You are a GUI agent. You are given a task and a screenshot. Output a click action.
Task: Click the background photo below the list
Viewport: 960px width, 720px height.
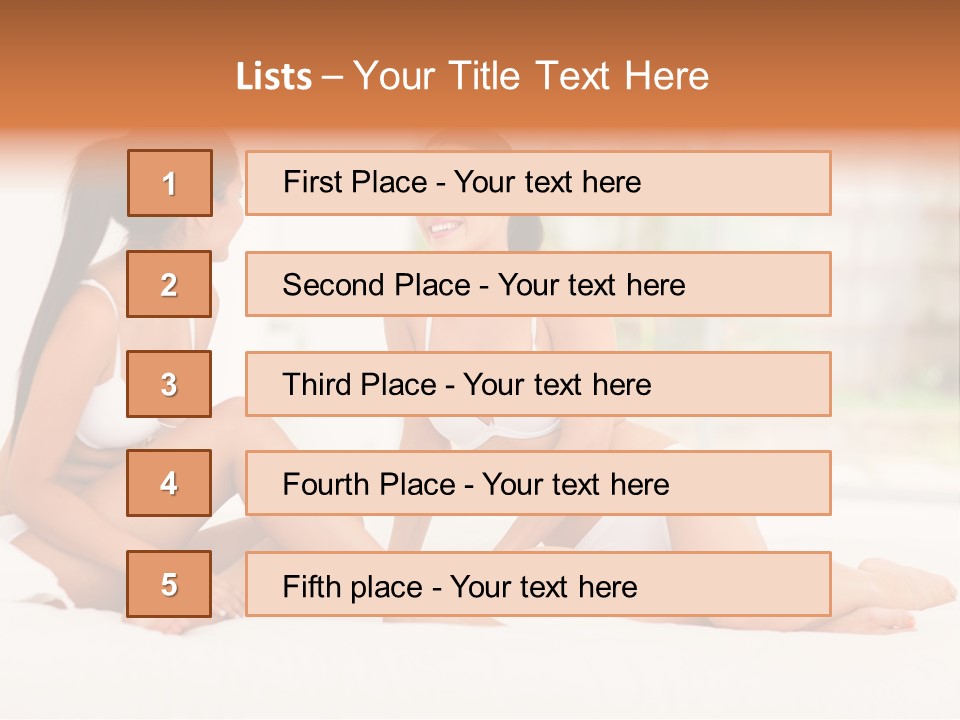click(480, 670)
